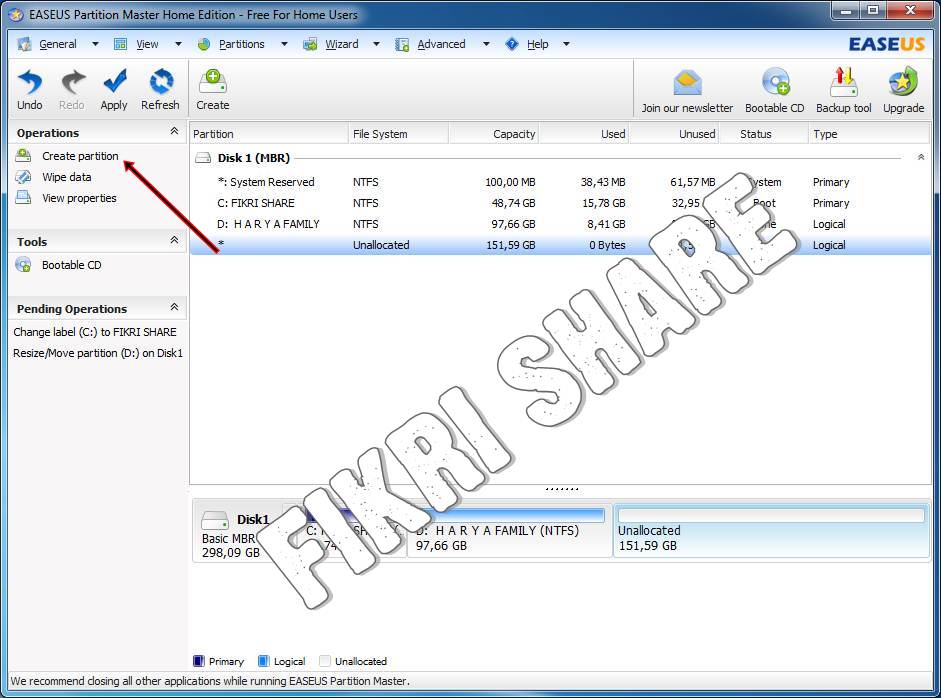Click the Create toolbar icon
This screenshot has height=698, width=941.
212,82
